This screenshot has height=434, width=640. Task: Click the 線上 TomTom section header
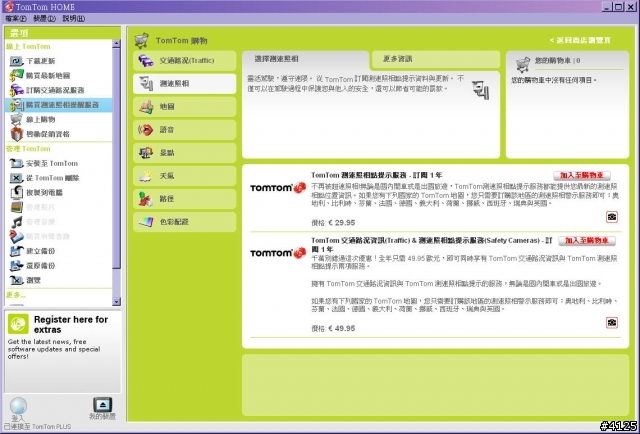click(x=28, y=47)
